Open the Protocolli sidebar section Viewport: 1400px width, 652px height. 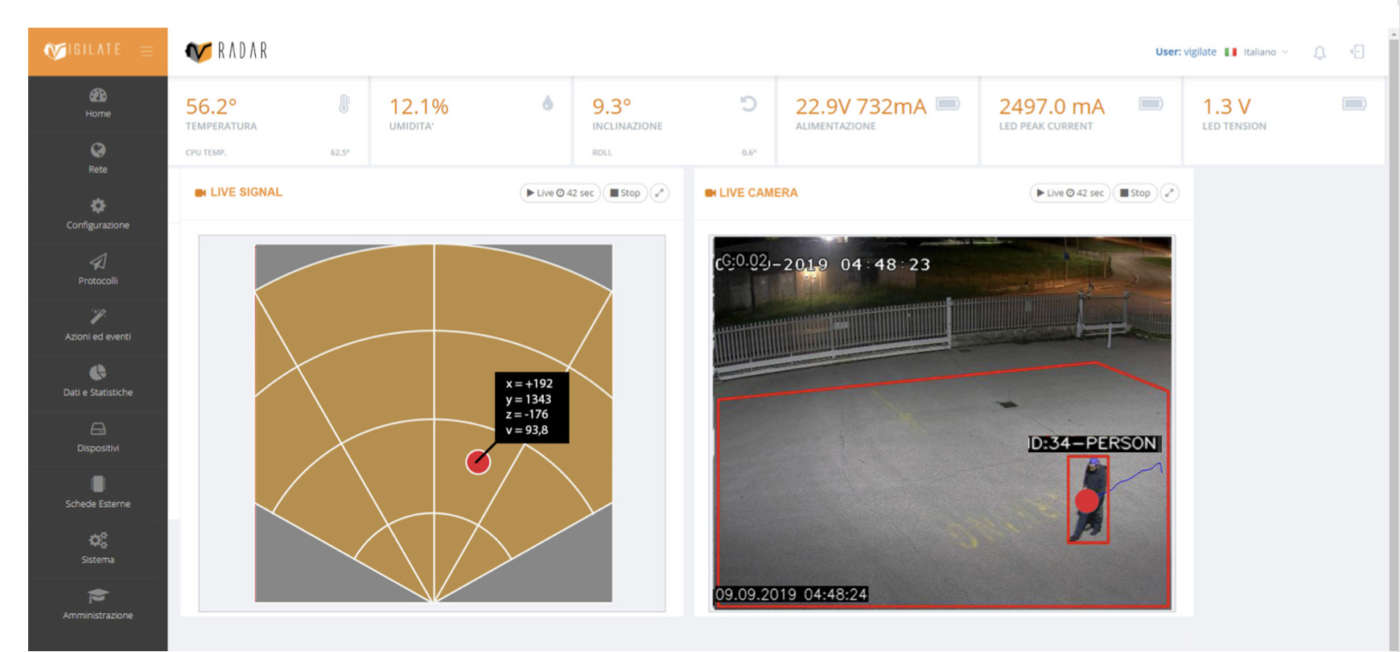coord(98,270)
